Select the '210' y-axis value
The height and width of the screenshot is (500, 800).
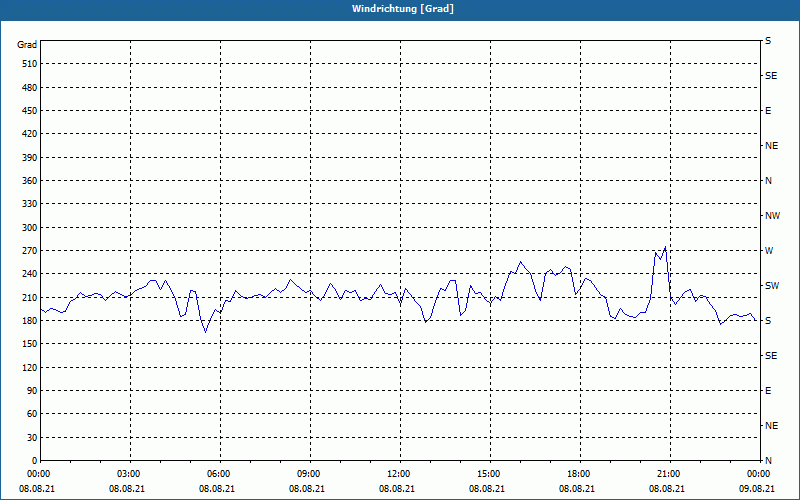tap(30, 297)
